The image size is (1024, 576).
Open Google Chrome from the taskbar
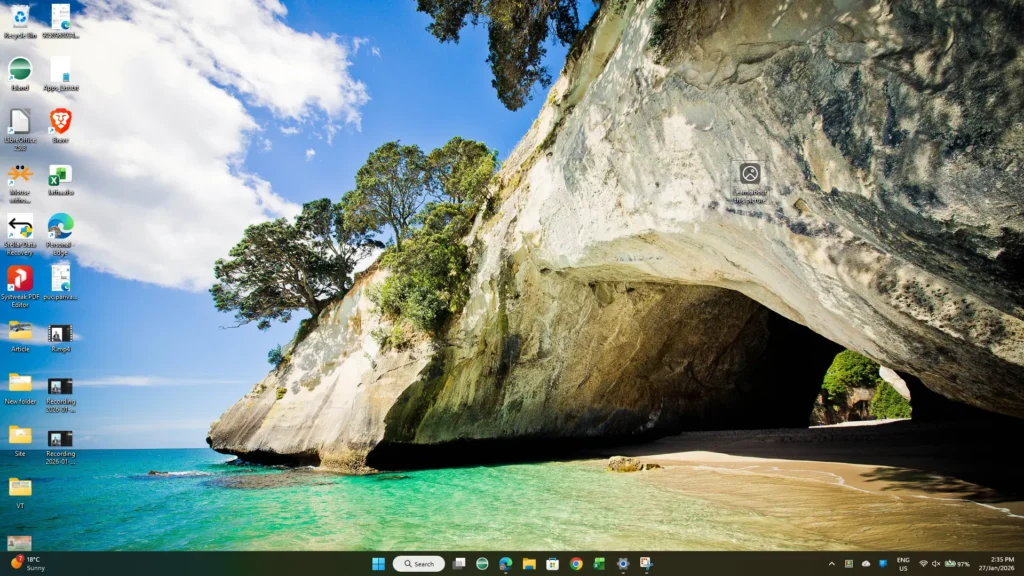pyautogui.click(x=576, y=564)
